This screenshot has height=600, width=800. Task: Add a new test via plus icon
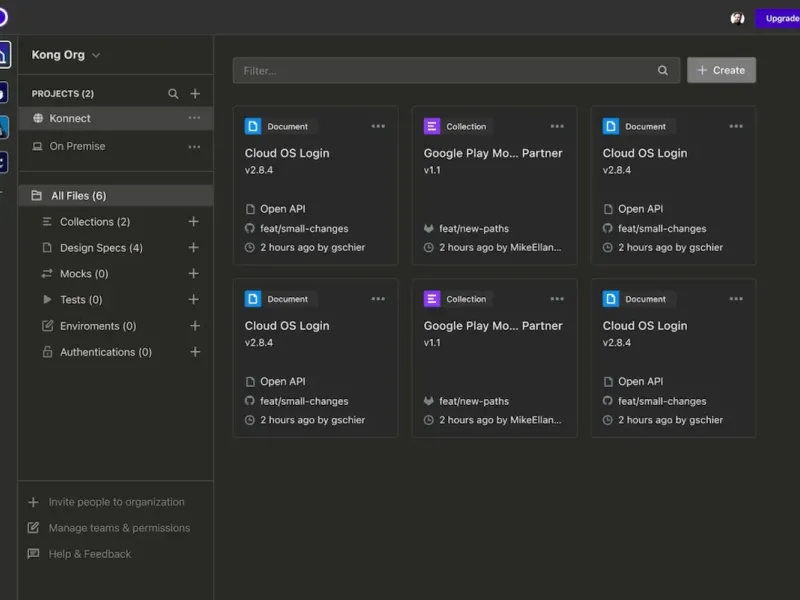(194, 300)
